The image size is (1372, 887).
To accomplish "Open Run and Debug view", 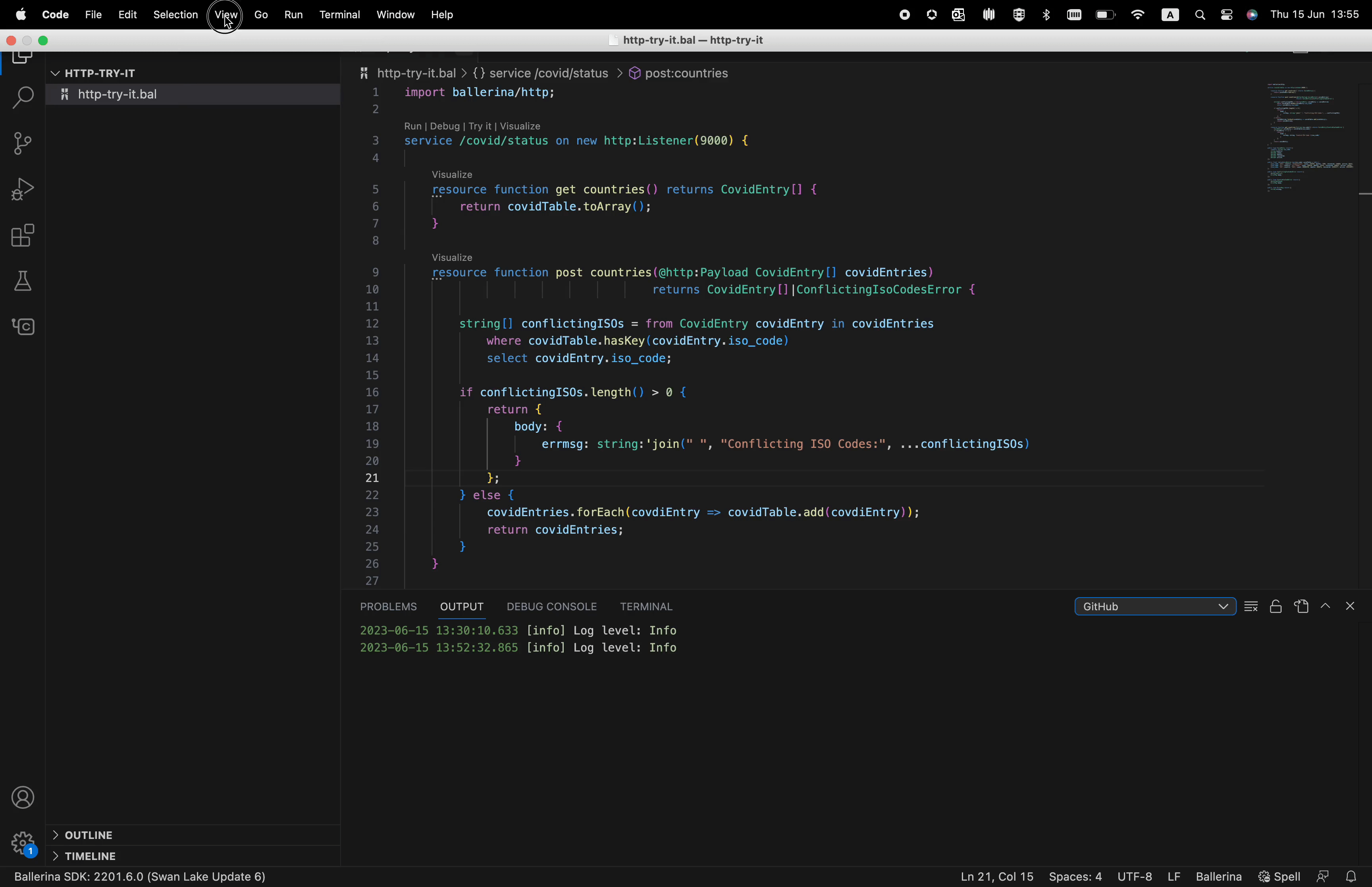I will 23,189.
